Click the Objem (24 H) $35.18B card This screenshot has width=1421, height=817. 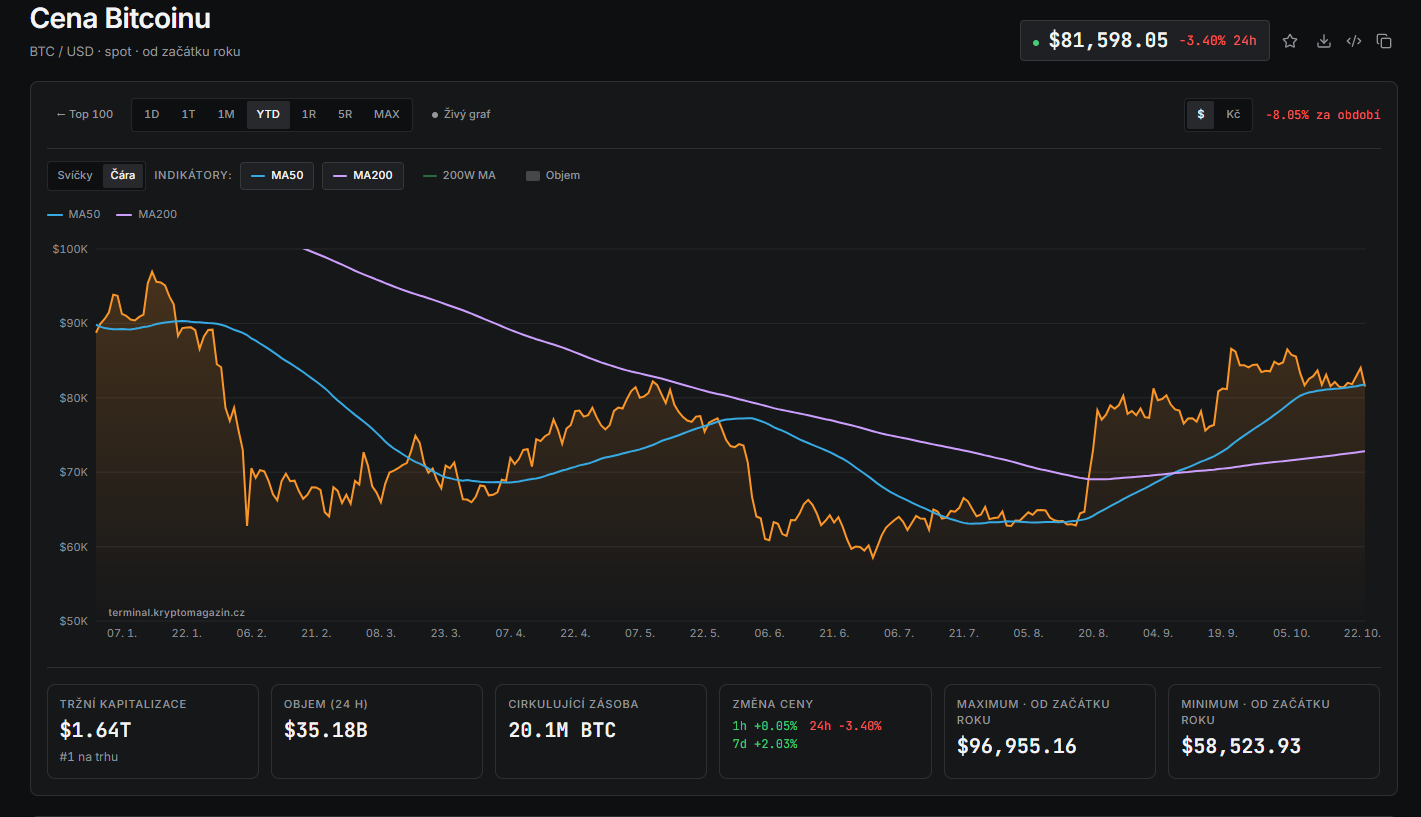(377, 731)
